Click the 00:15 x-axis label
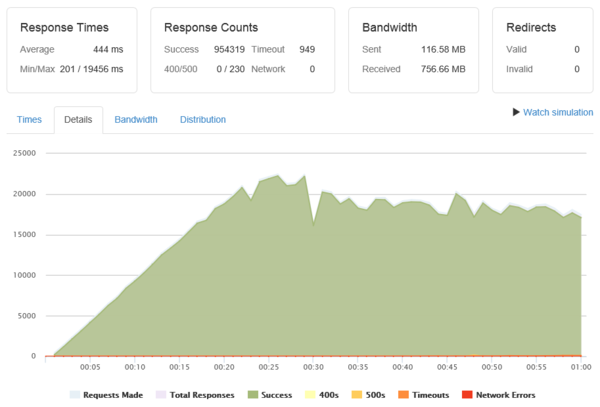 (x=179, y=367)
